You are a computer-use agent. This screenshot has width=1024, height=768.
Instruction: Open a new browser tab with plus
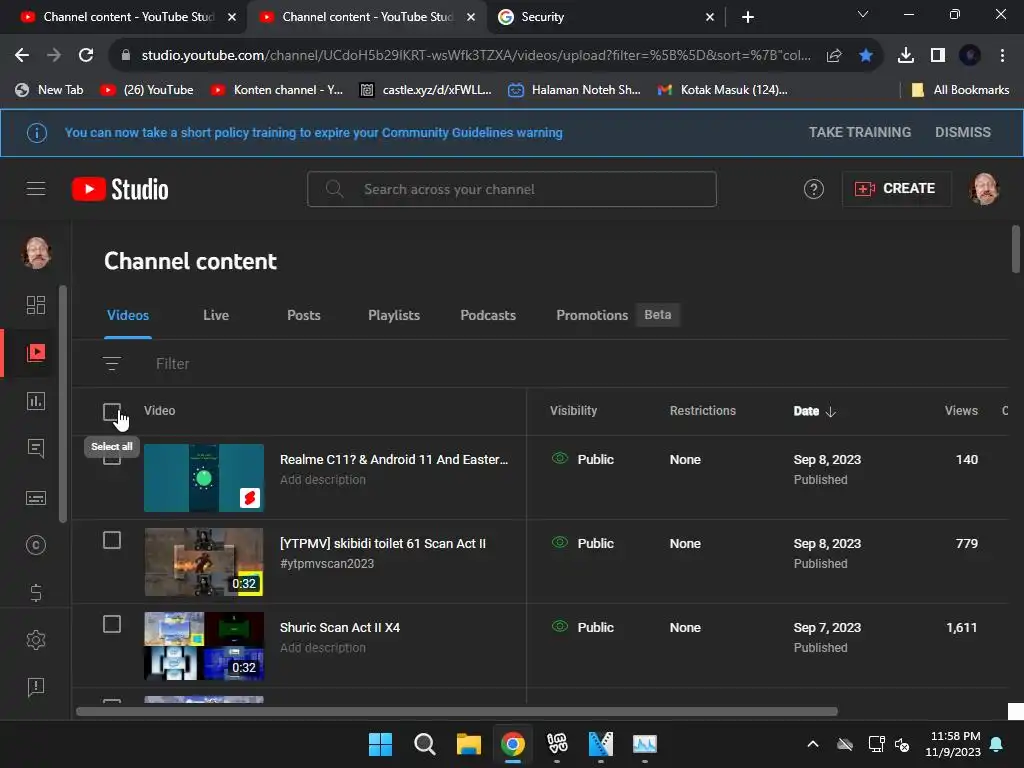[x=748, y=17]
